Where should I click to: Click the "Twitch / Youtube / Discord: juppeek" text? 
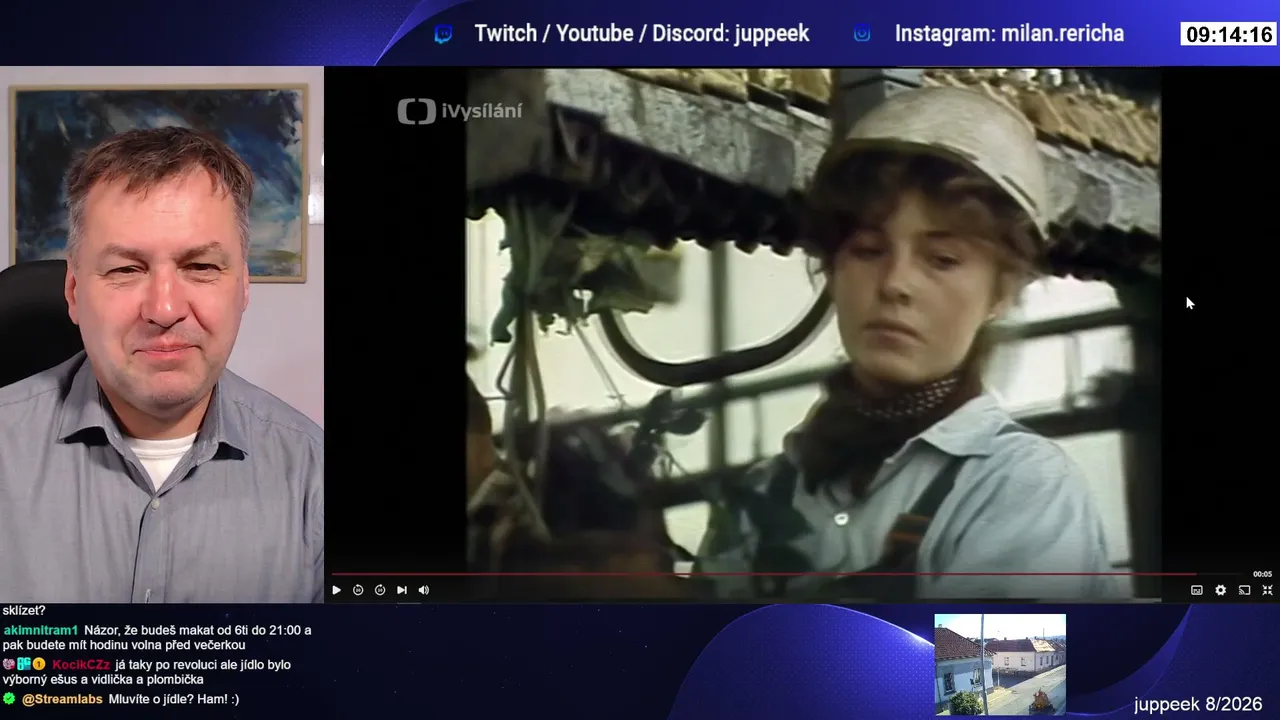(642, 34)
